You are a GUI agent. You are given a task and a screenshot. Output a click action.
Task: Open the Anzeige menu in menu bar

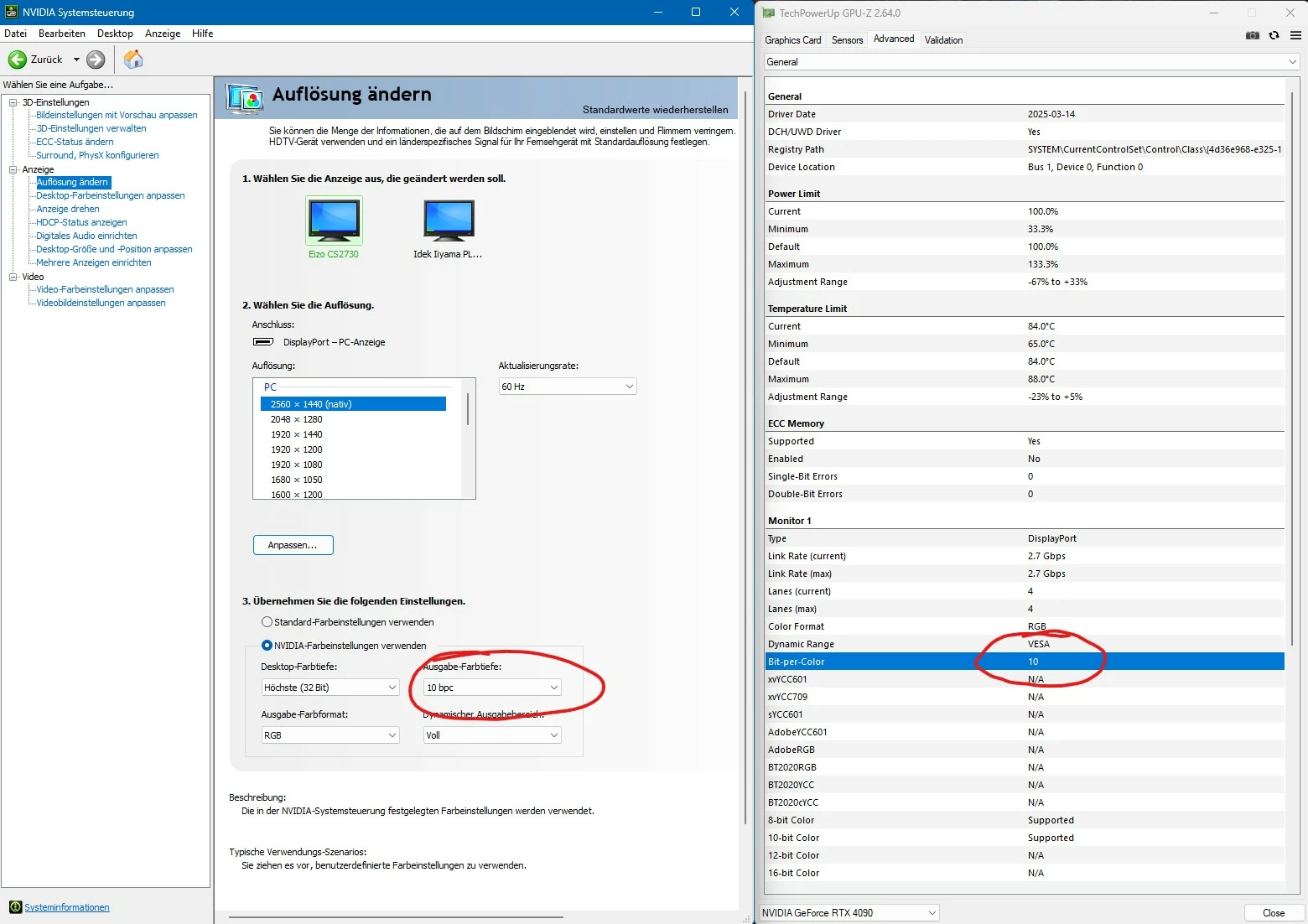click(163, 34)
